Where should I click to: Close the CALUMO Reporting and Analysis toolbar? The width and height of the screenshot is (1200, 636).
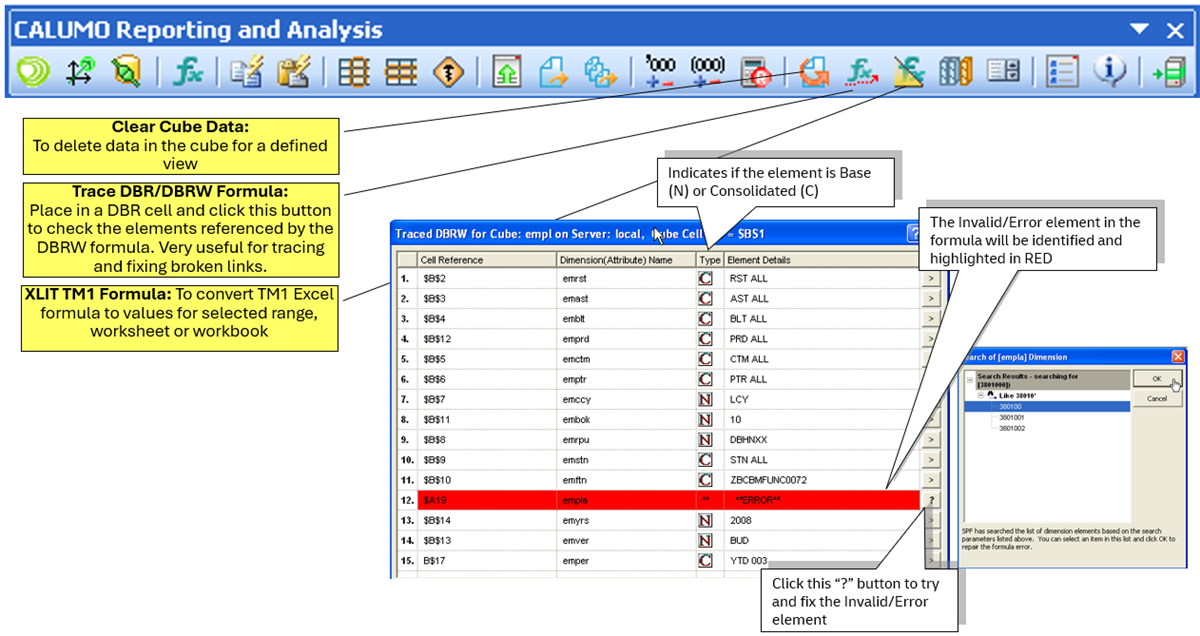tap(1175, 29)
